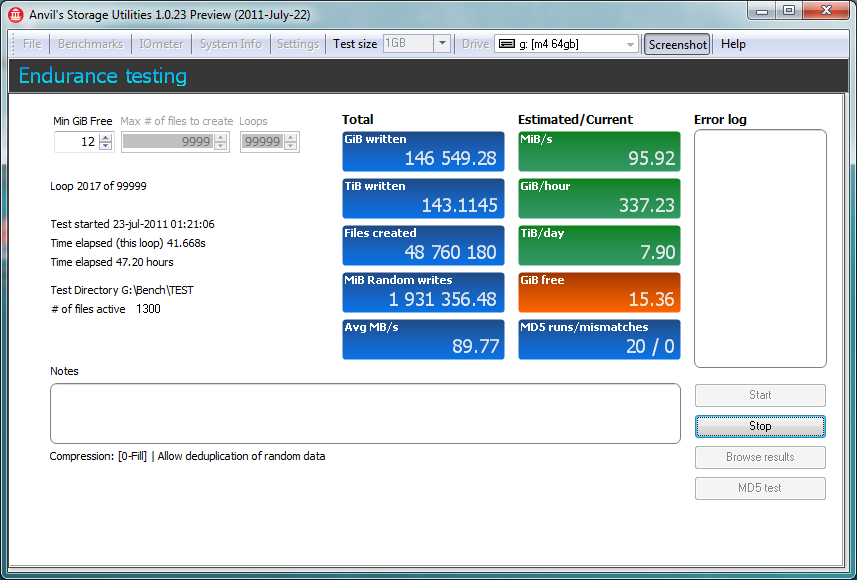Focus the Min GiB Free field
This screenshot has height=580, width=857.
[x=78, y=142]
